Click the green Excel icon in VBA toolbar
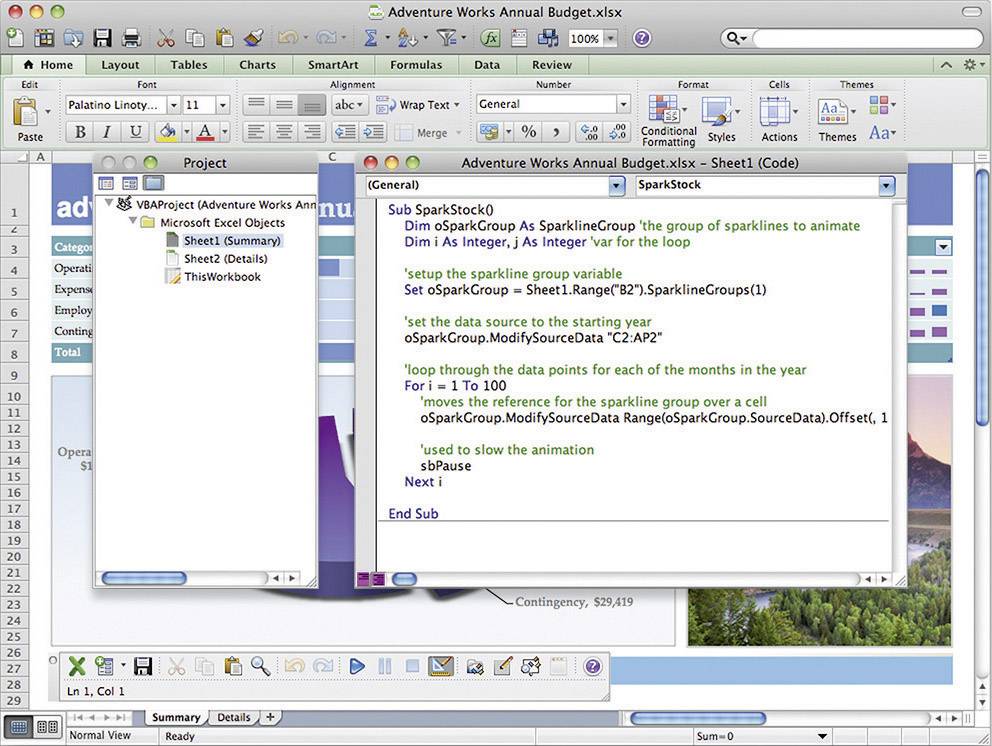992x746 pixels. (77, 666)
